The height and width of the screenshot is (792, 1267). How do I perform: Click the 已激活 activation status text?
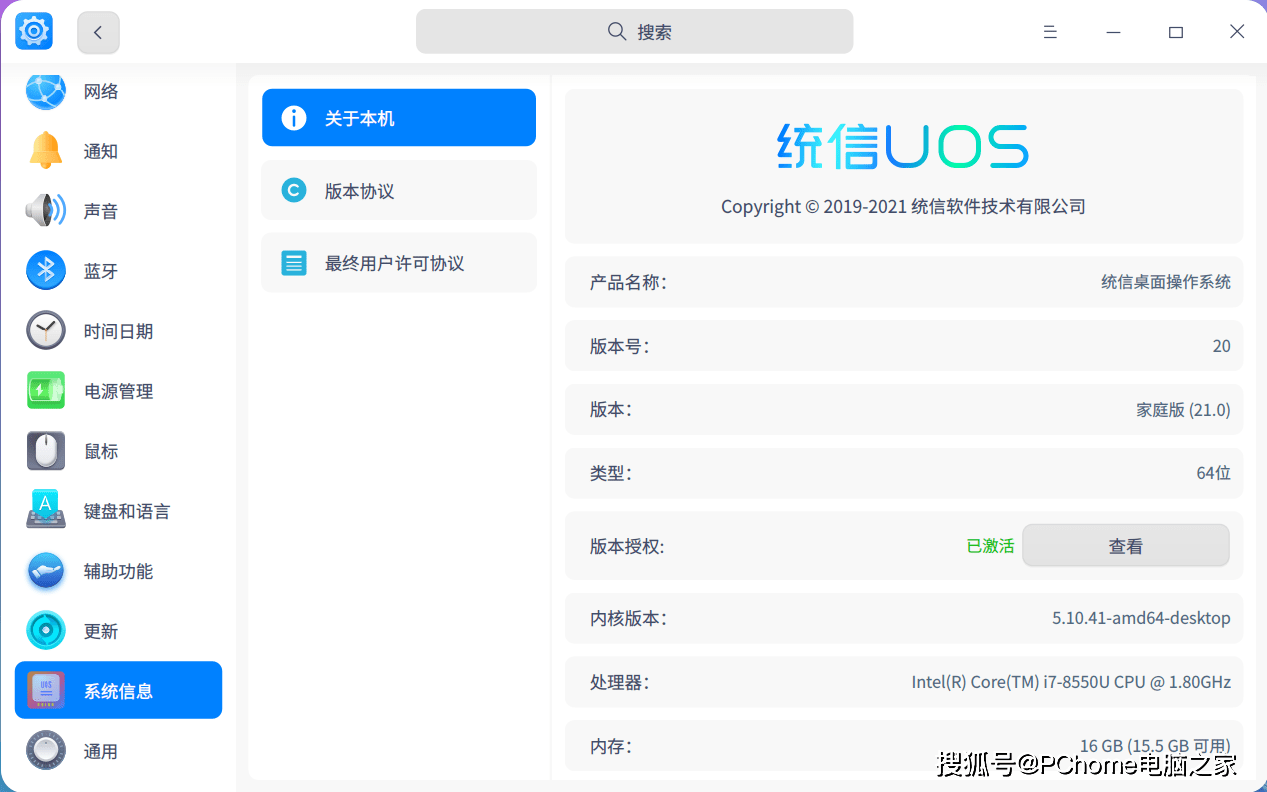[x=990, y=546]
